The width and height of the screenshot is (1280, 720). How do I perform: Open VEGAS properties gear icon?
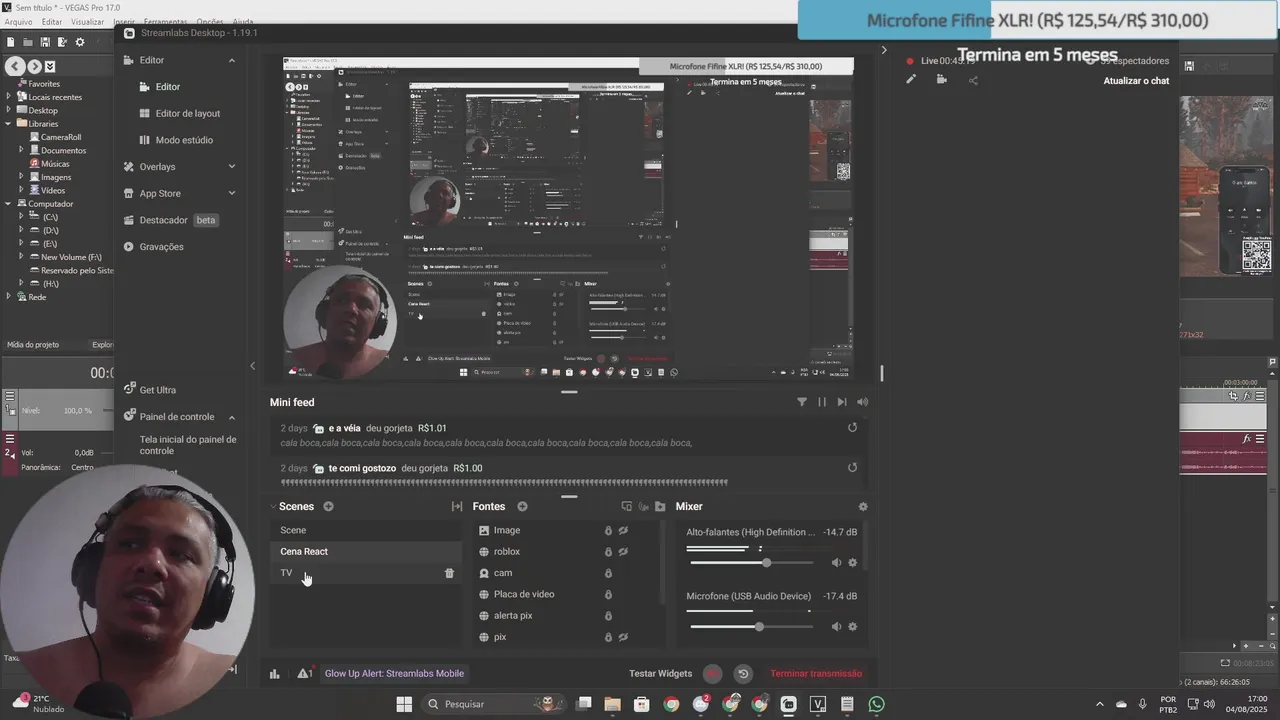(x=80, y=42)
